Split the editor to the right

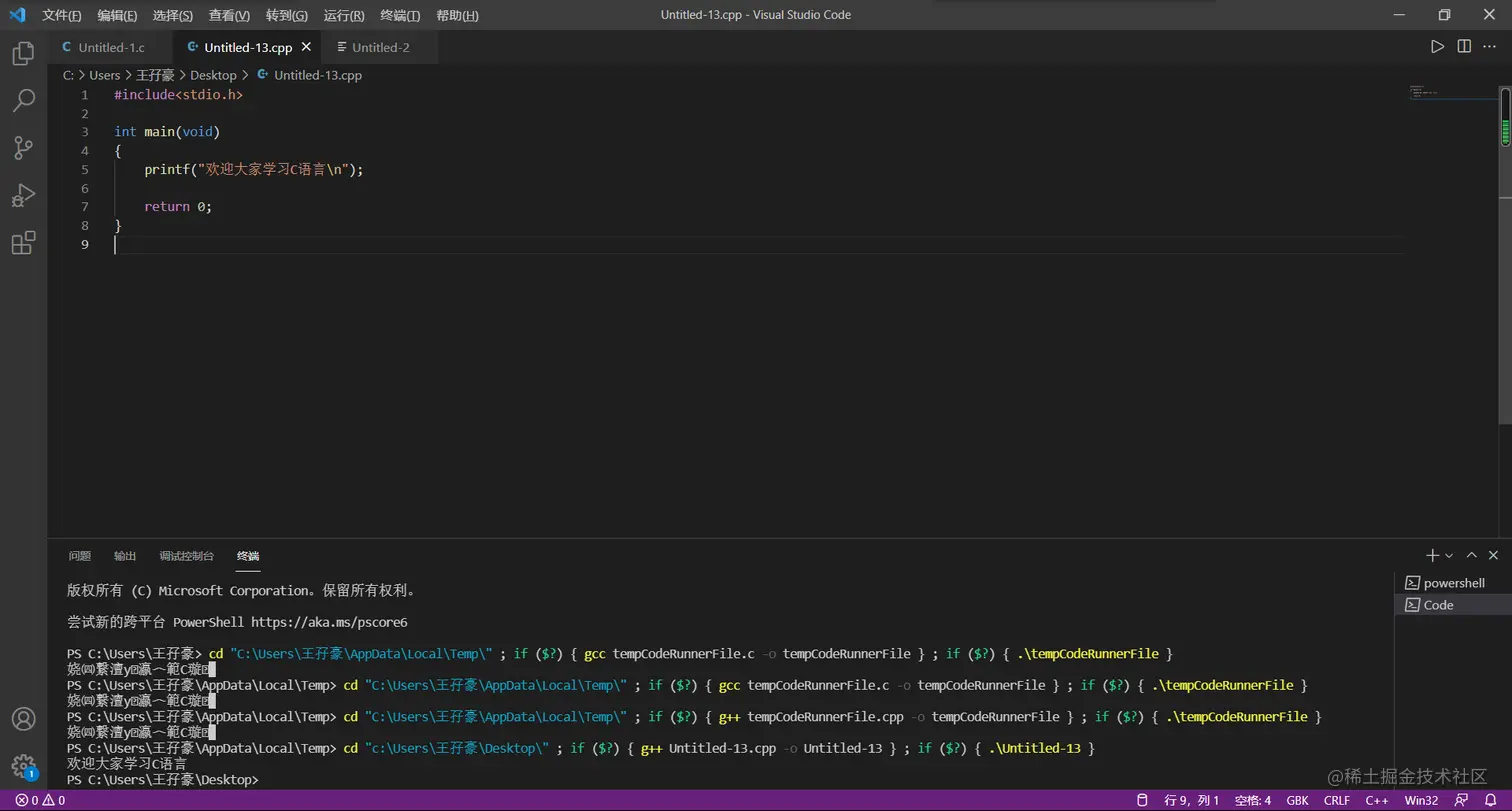(x=1464, y=46)
